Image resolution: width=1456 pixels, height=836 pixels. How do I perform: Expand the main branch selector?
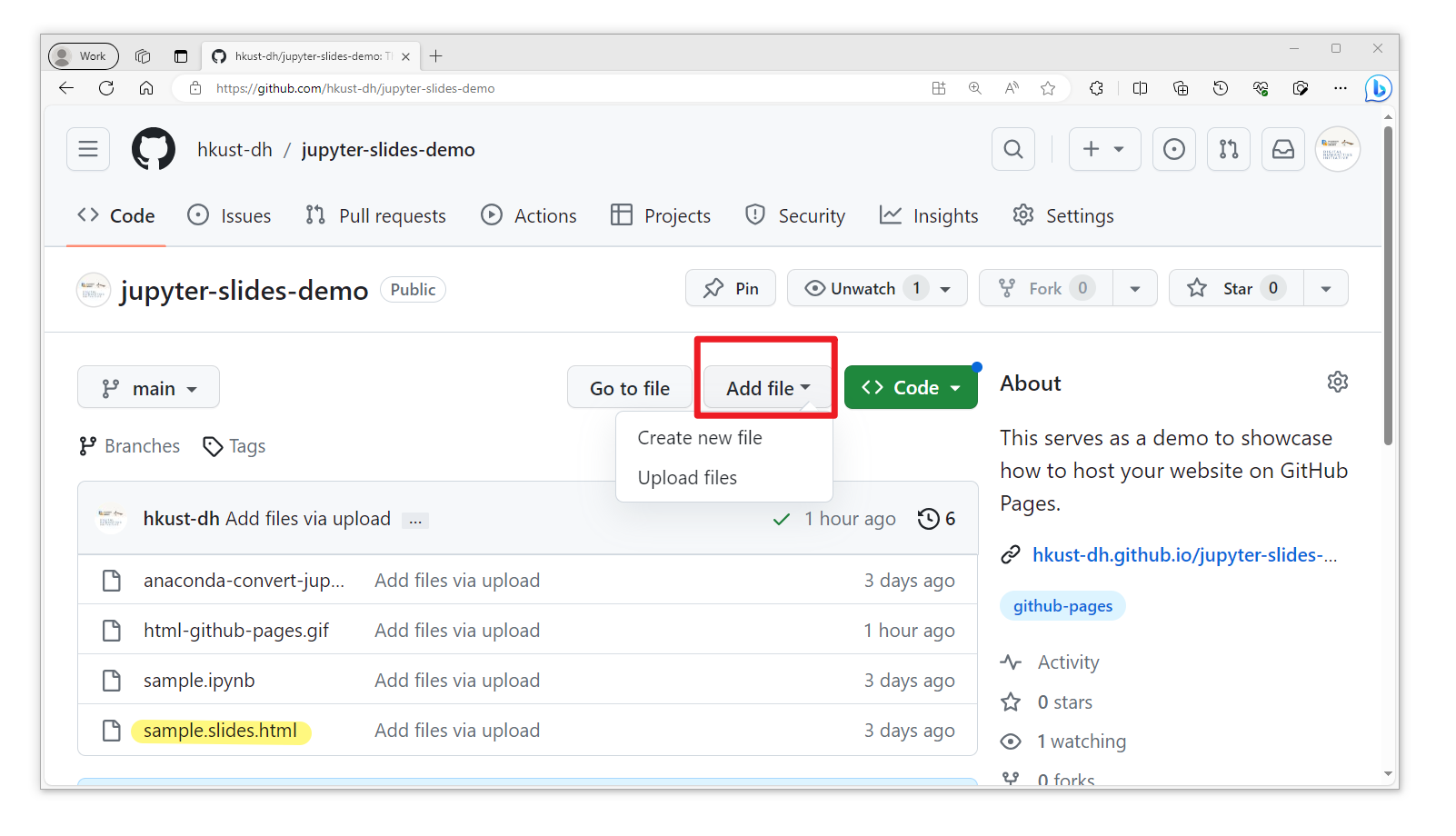(147, 387)
